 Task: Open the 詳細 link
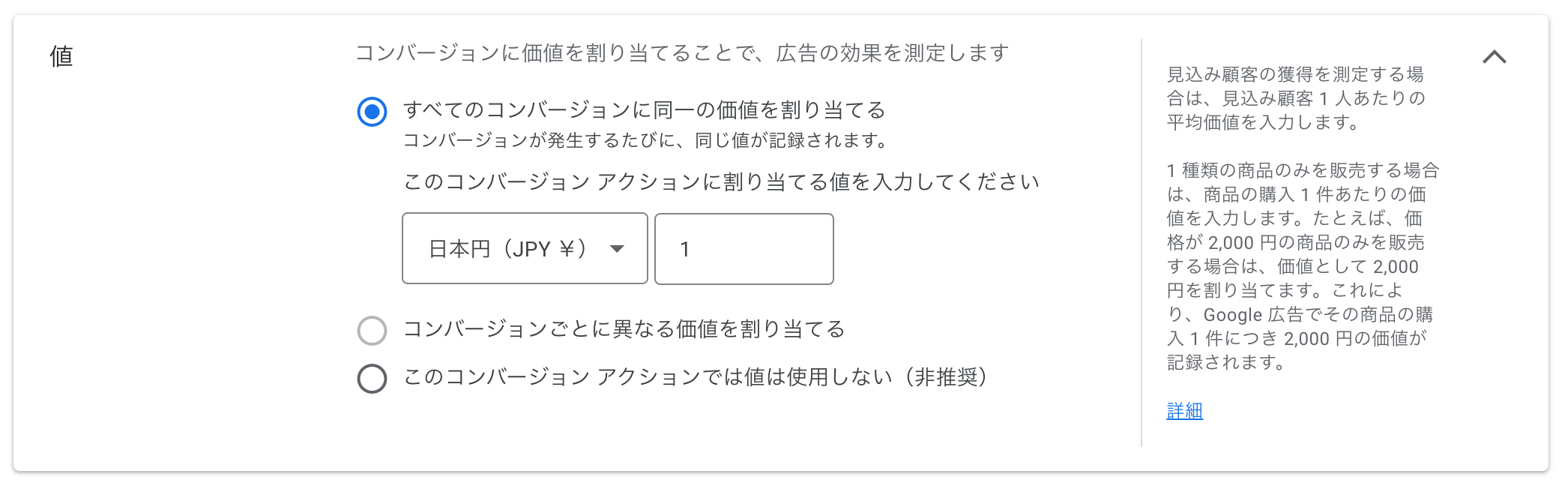point(1184,411)
